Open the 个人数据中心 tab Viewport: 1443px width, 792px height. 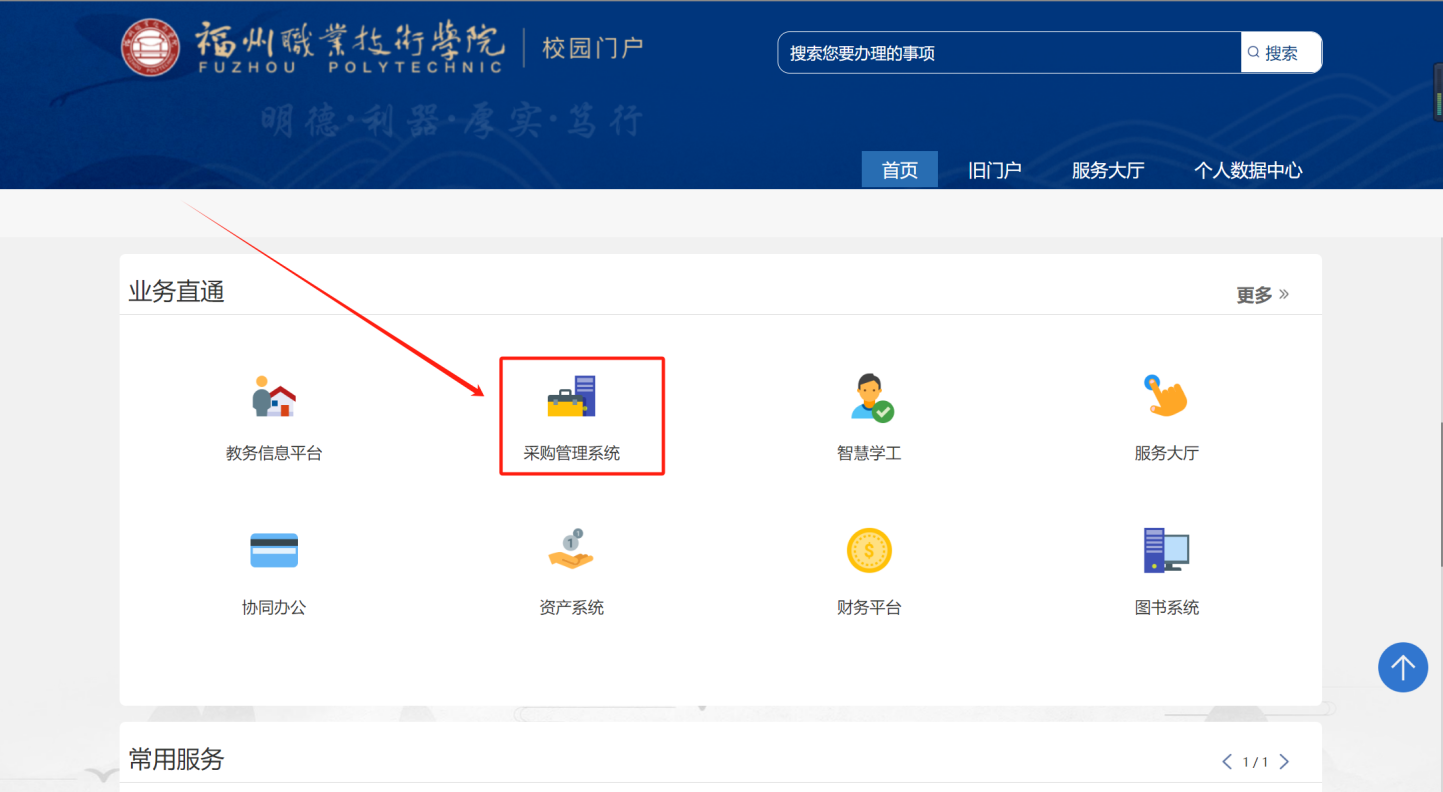click(1247, 170)
